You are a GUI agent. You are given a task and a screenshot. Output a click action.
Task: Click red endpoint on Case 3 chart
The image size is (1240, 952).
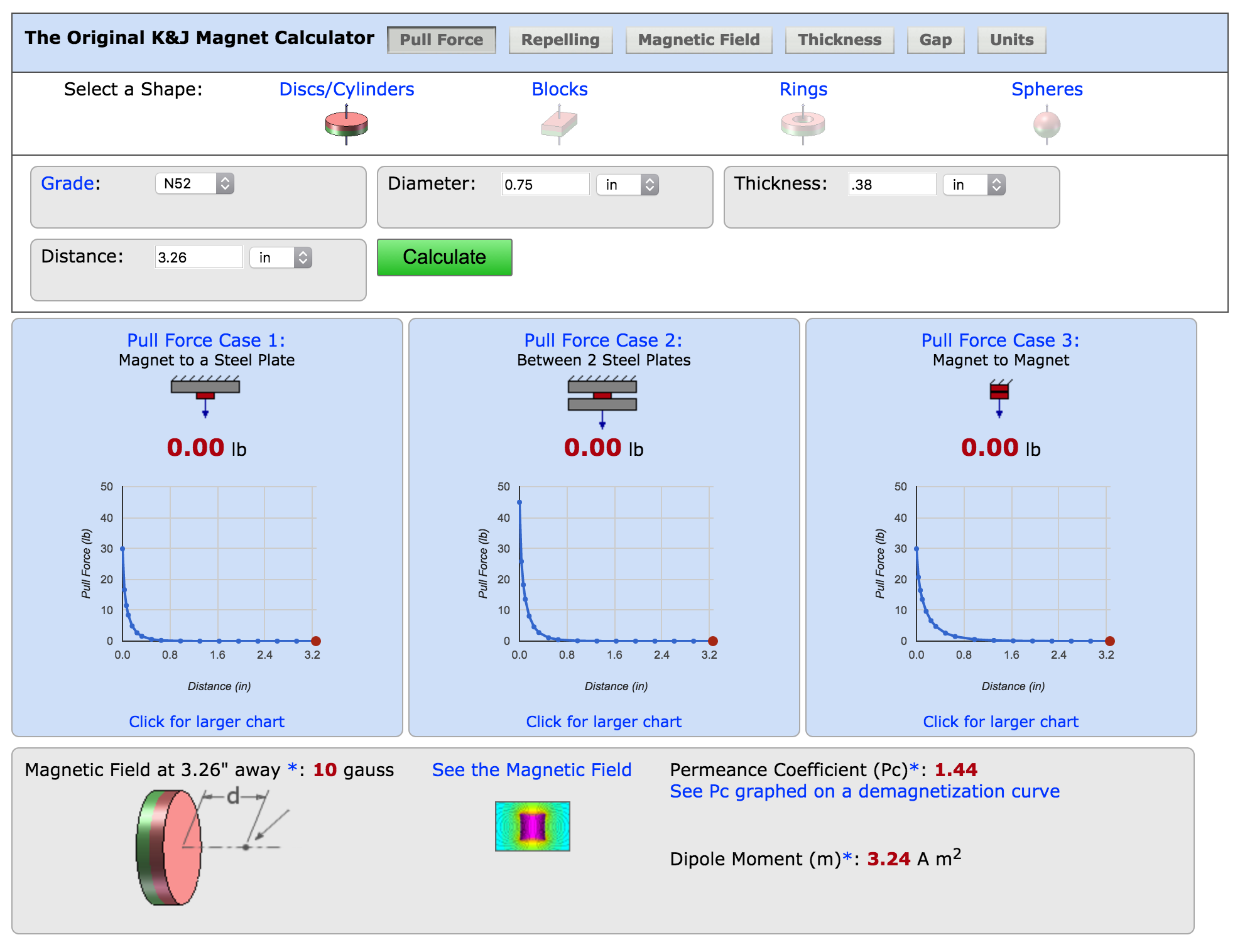point(1110,641)
